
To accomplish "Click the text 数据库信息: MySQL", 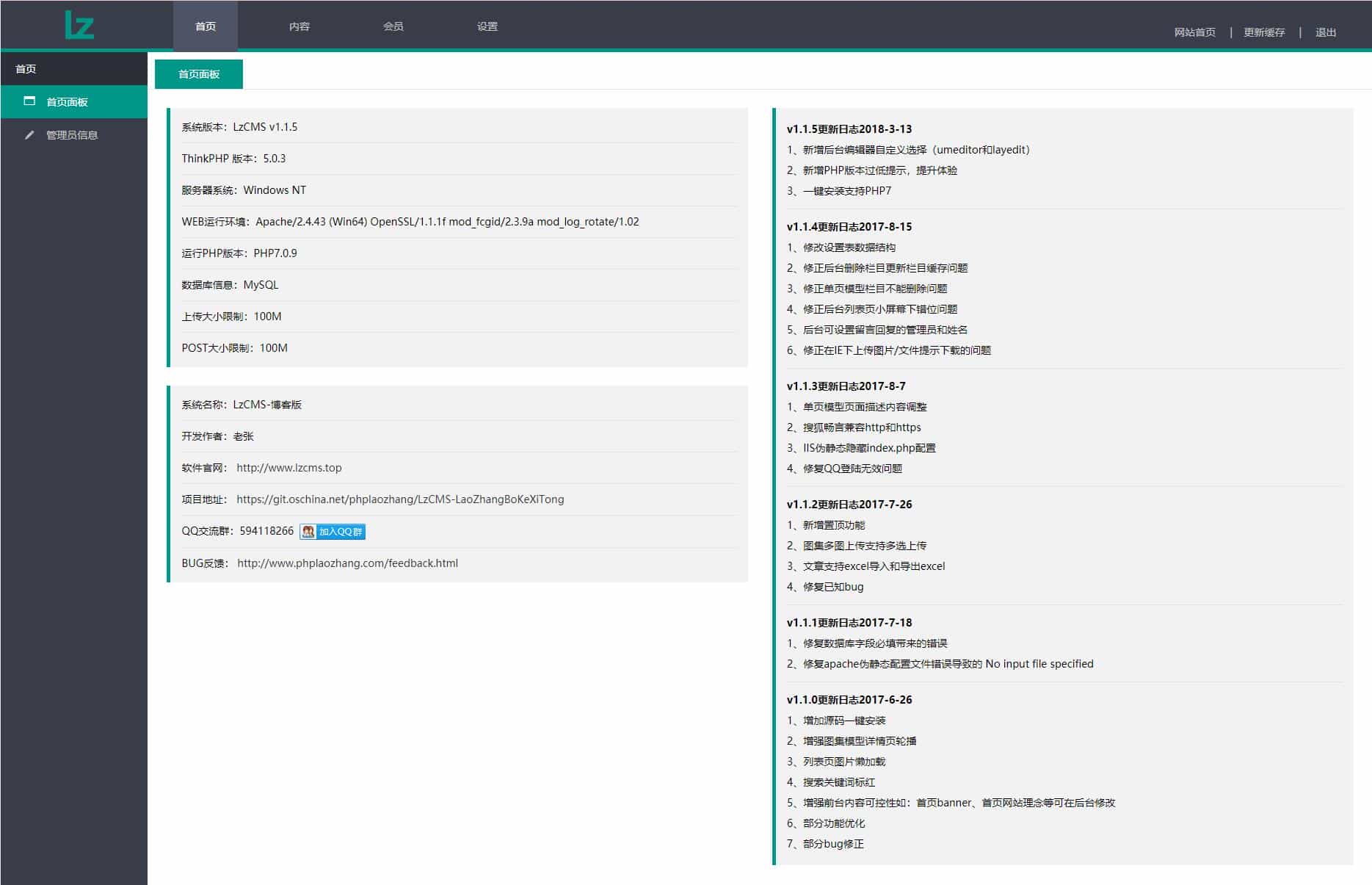I will (230, 285).
